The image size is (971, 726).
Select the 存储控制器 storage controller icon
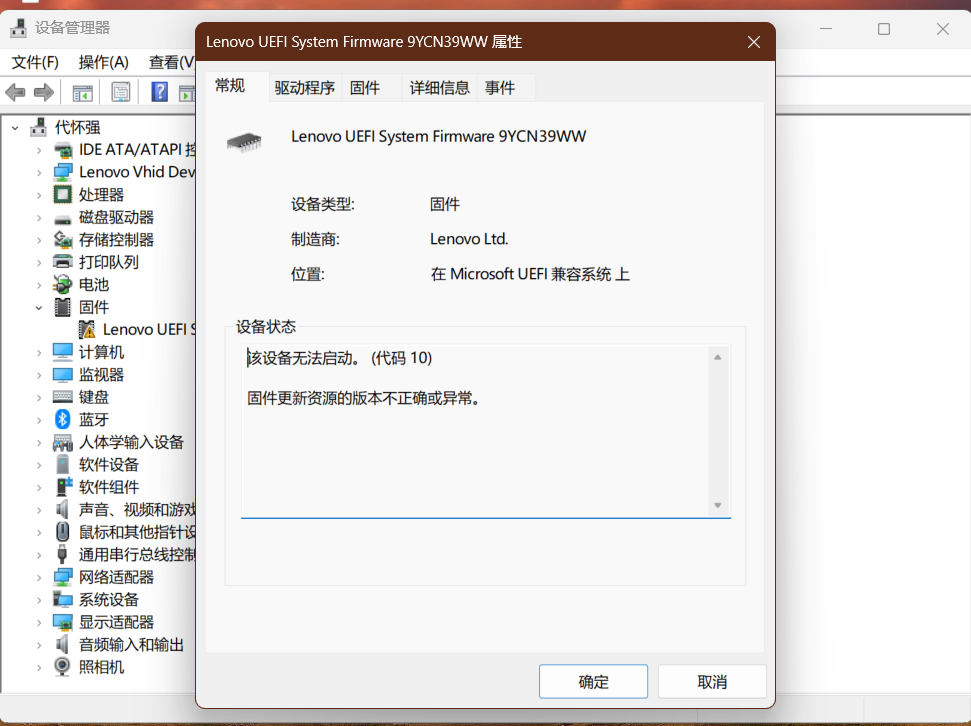tap(63, 240)
